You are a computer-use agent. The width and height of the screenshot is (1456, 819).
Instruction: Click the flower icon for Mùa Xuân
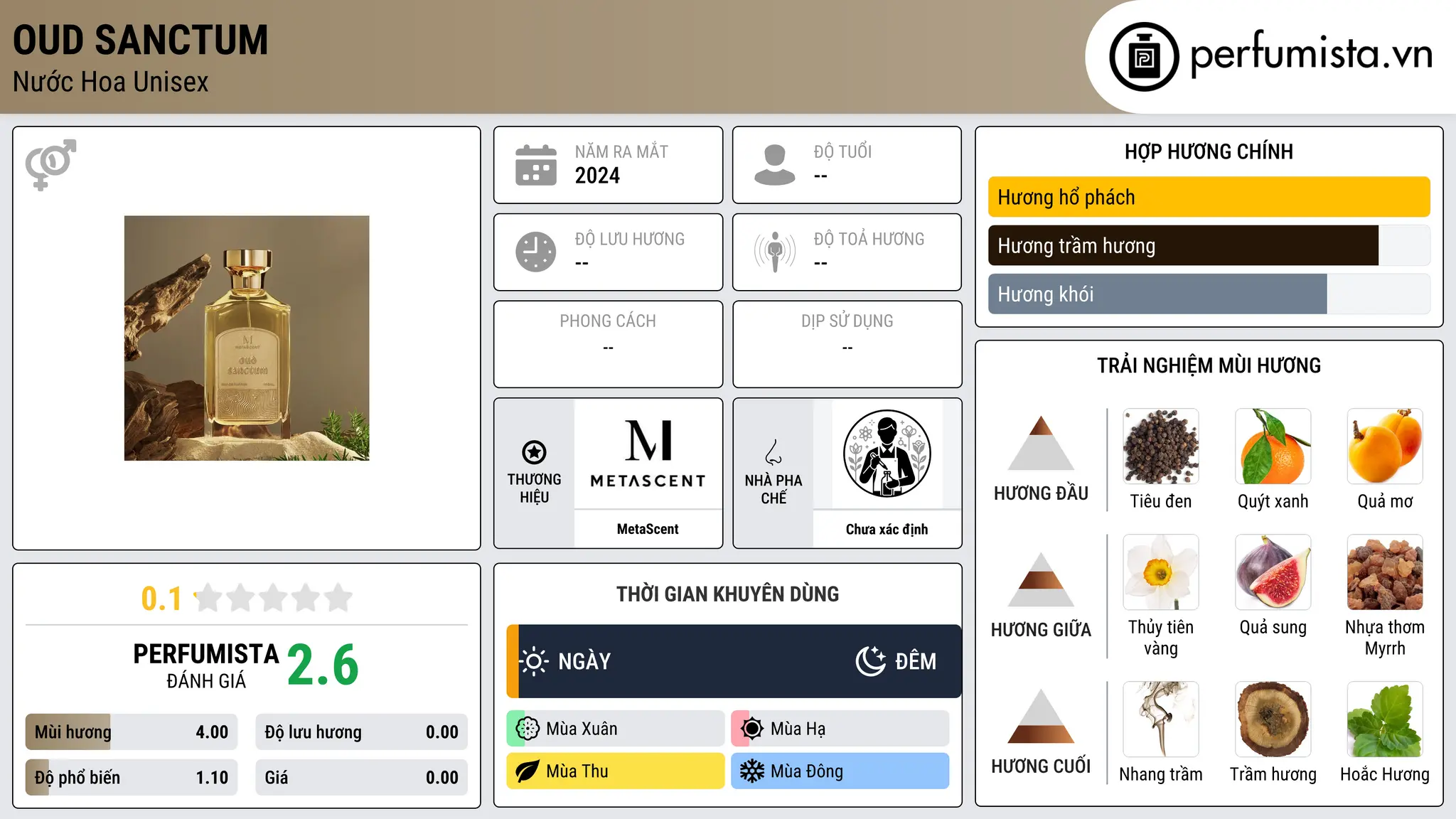click(527, 729)
